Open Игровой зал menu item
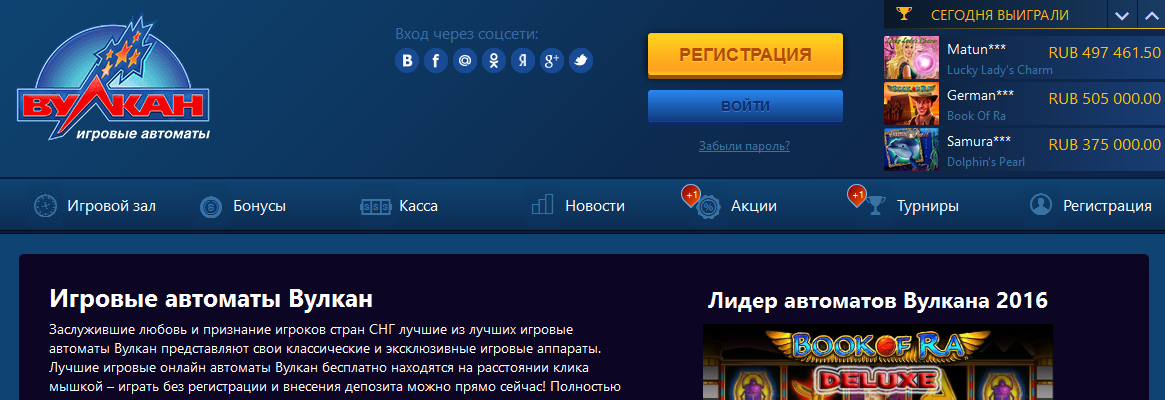Image resolution: width=1165 pixels, height=400 pixels. coord(111,206)
